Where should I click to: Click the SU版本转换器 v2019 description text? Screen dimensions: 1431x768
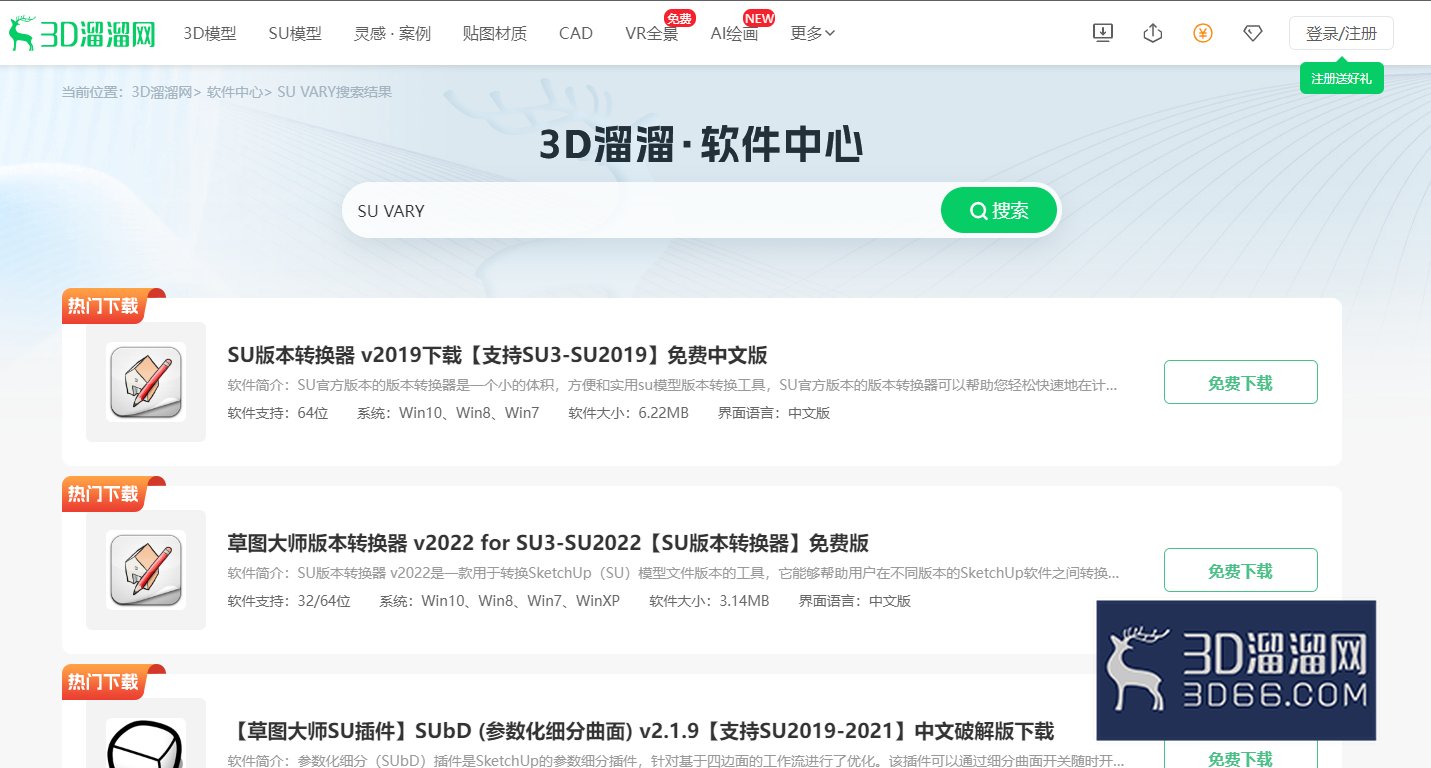coord(672,385)
